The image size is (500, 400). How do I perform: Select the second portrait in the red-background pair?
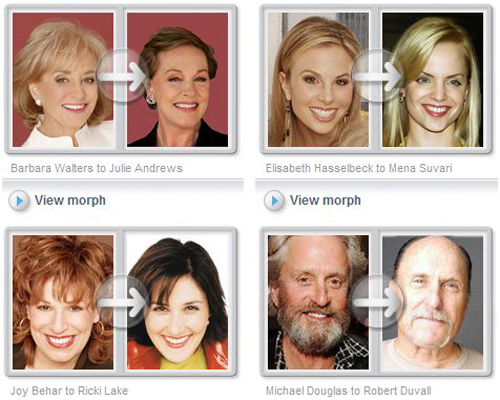pyautogui.click(x=178, y=80)
